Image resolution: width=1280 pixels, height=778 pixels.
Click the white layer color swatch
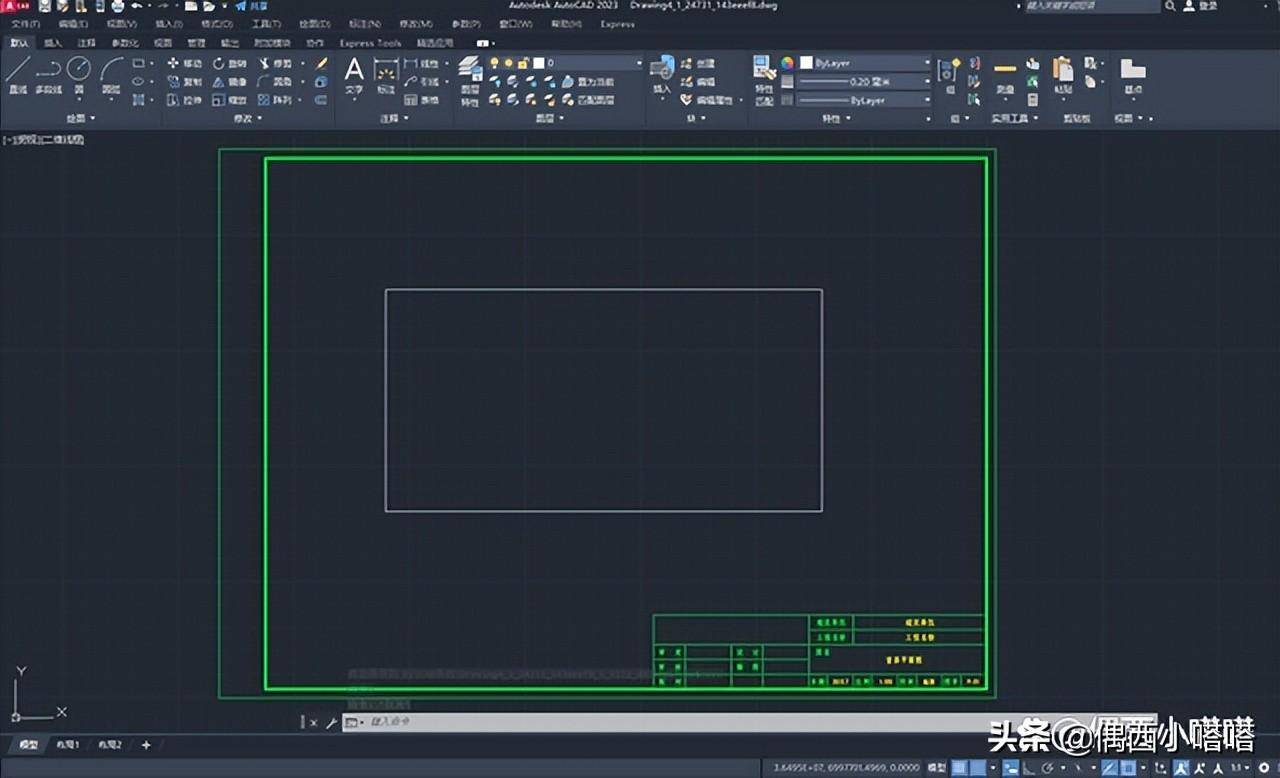click(538, 63)
